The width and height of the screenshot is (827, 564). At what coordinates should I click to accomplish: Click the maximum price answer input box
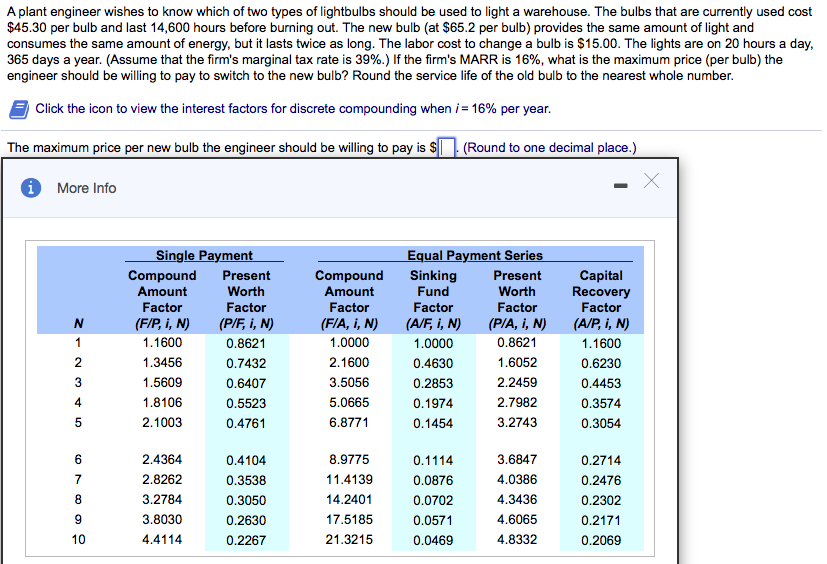click(447, 148)
